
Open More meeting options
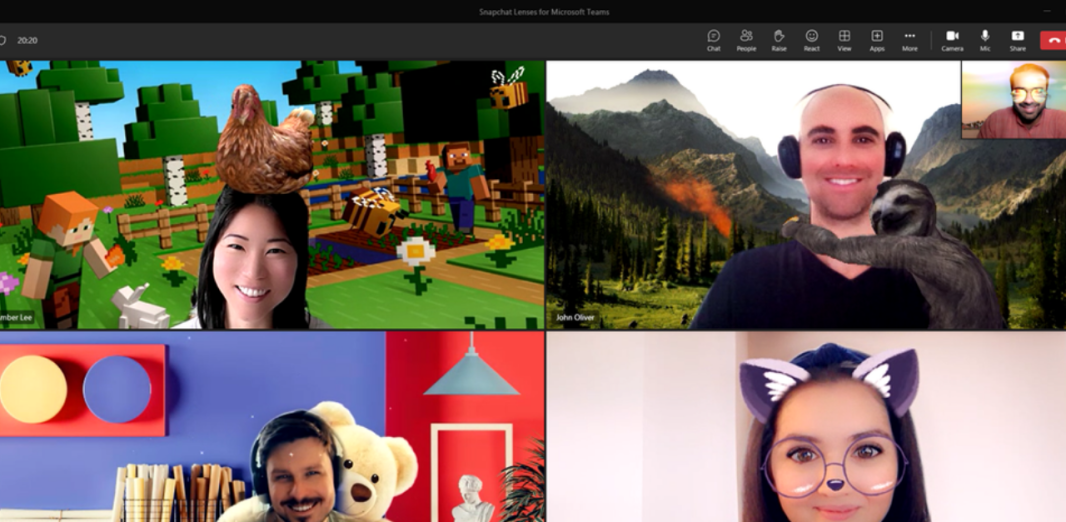pyautogui.click(x=910, y=40)
